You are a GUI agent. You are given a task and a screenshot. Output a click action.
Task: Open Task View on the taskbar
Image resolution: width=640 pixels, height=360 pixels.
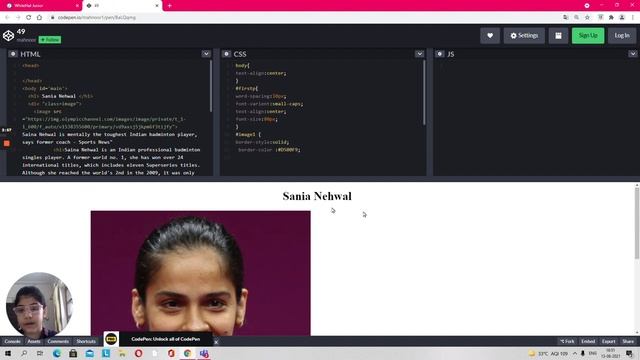point(40,353)
